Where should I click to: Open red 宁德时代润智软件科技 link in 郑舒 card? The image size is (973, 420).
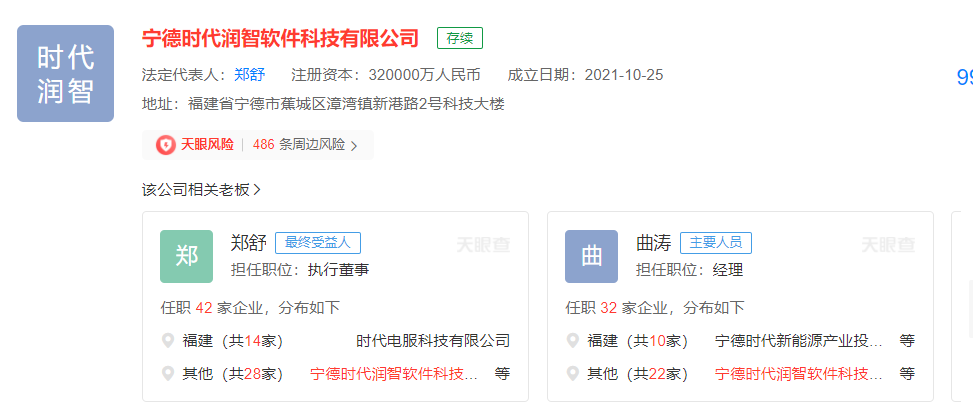(x=394, y=374)
